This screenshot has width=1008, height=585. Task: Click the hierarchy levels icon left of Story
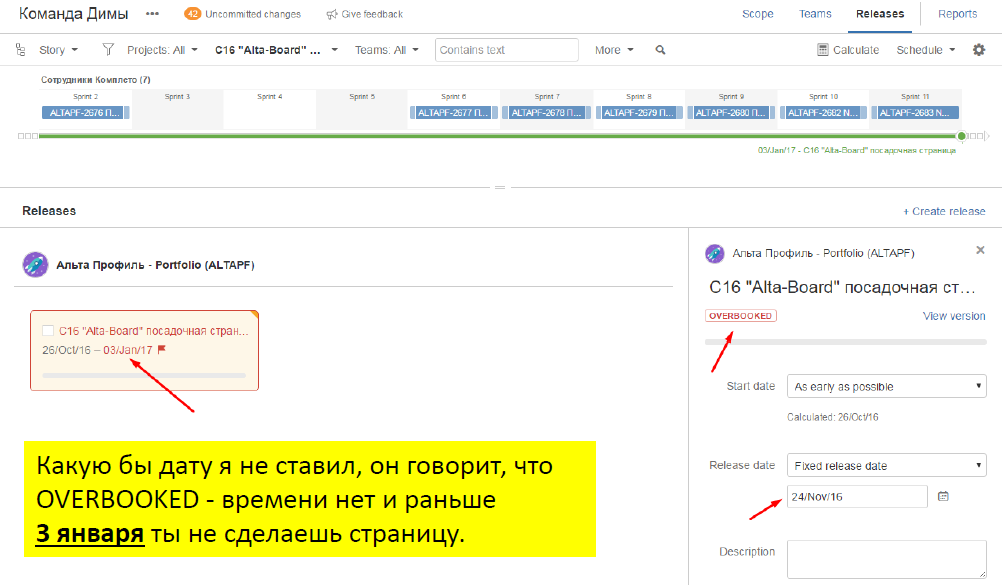tap(22, 50)
